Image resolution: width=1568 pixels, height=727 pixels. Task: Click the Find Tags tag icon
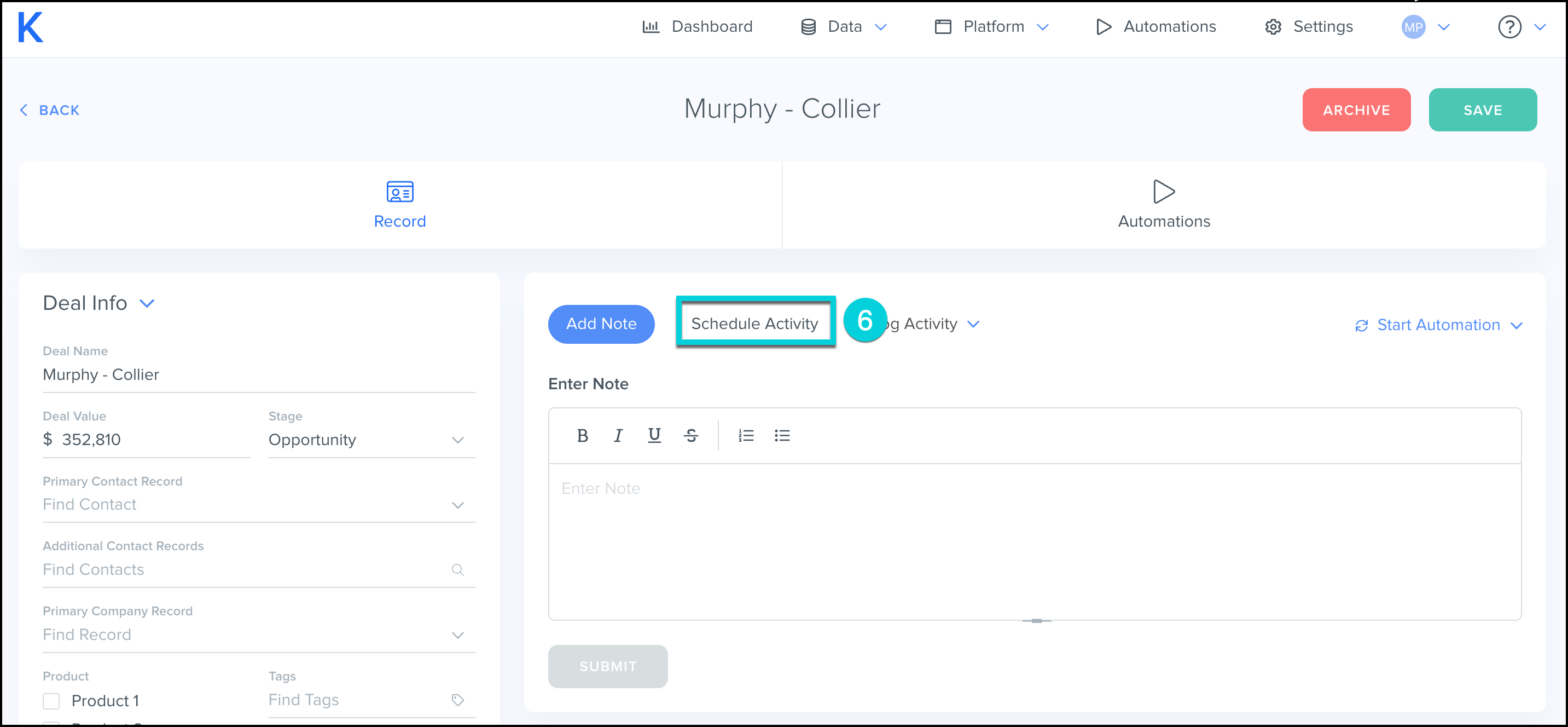click(458, 700)
